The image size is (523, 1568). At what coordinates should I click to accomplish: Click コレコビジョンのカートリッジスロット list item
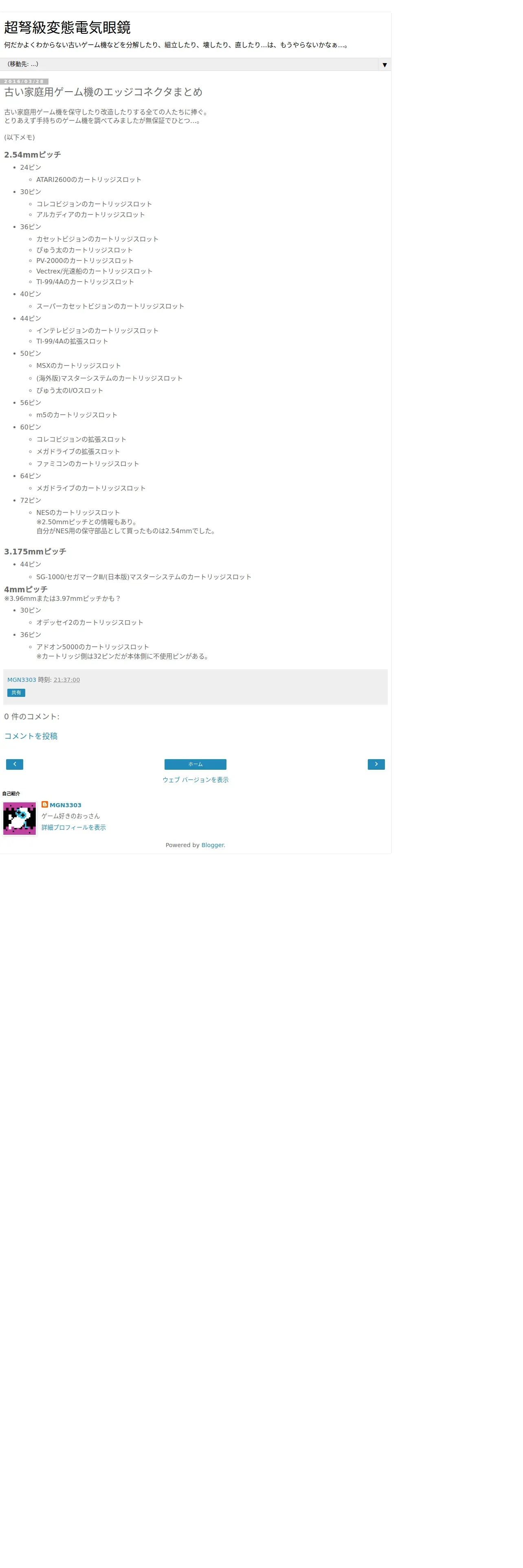(x=94, y=204)
